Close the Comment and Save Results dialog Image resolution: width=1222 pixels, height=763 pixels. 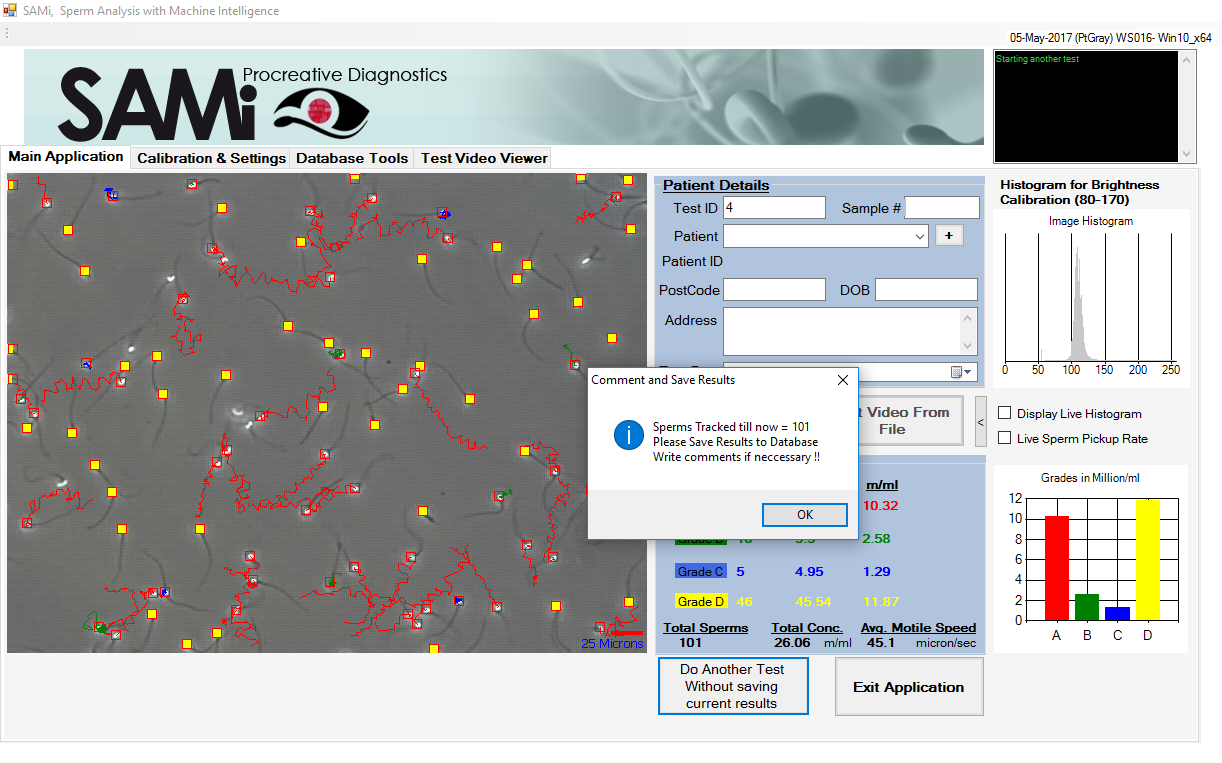pos(842,380)
